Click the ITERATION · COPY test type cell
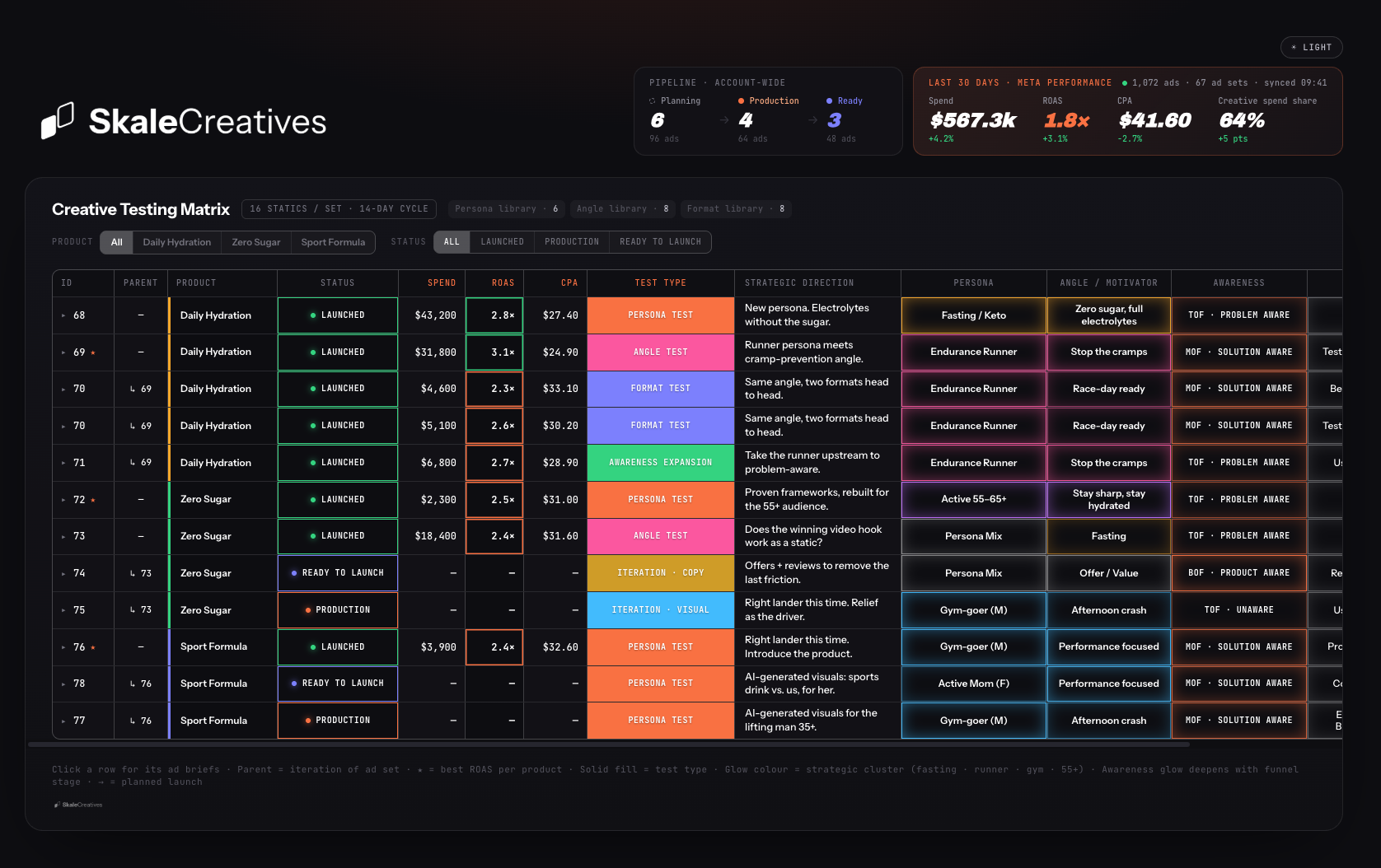The image size is (1381, 868). [x=660, y=573]
